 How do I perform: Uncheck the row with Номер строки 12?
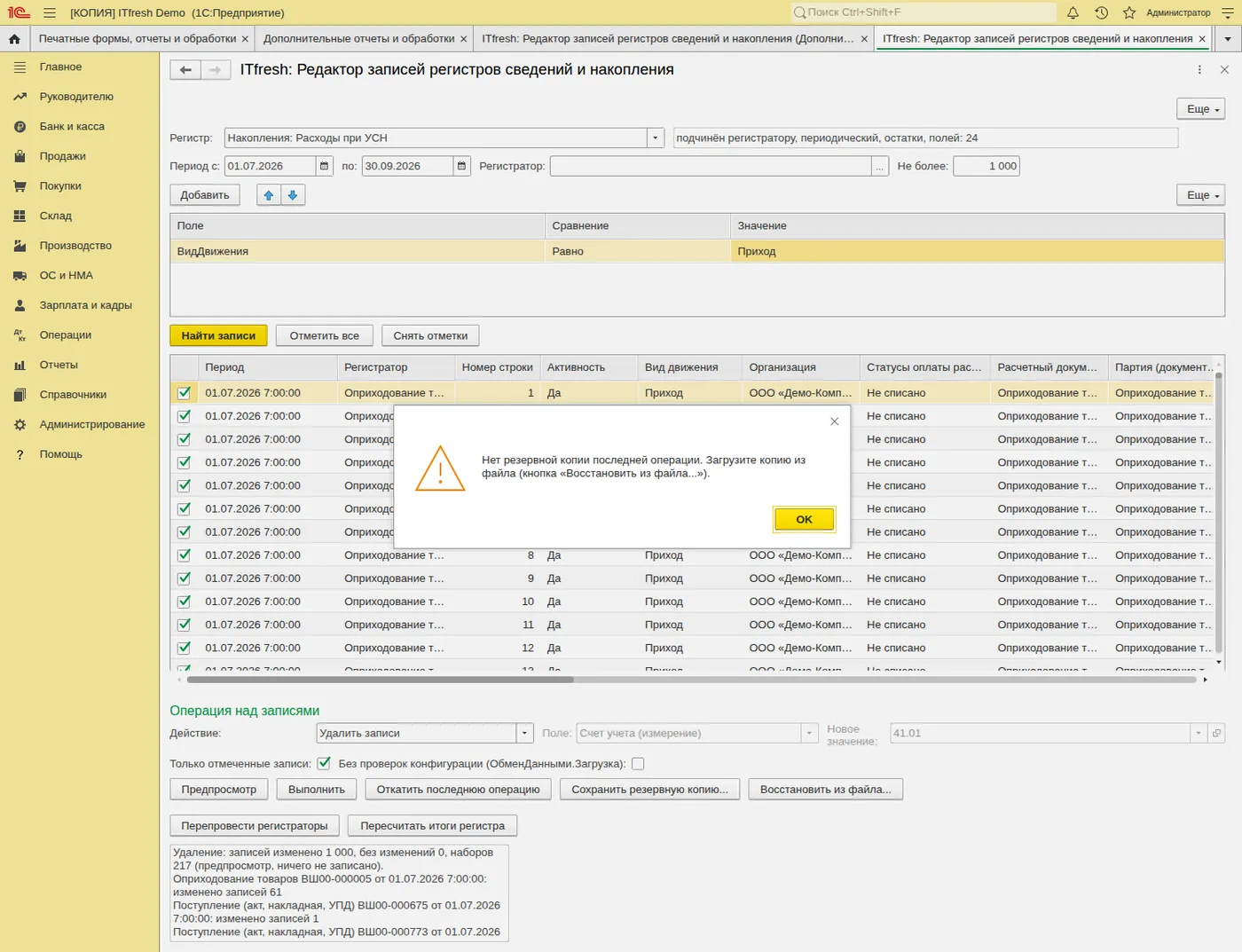coord(185,648)
